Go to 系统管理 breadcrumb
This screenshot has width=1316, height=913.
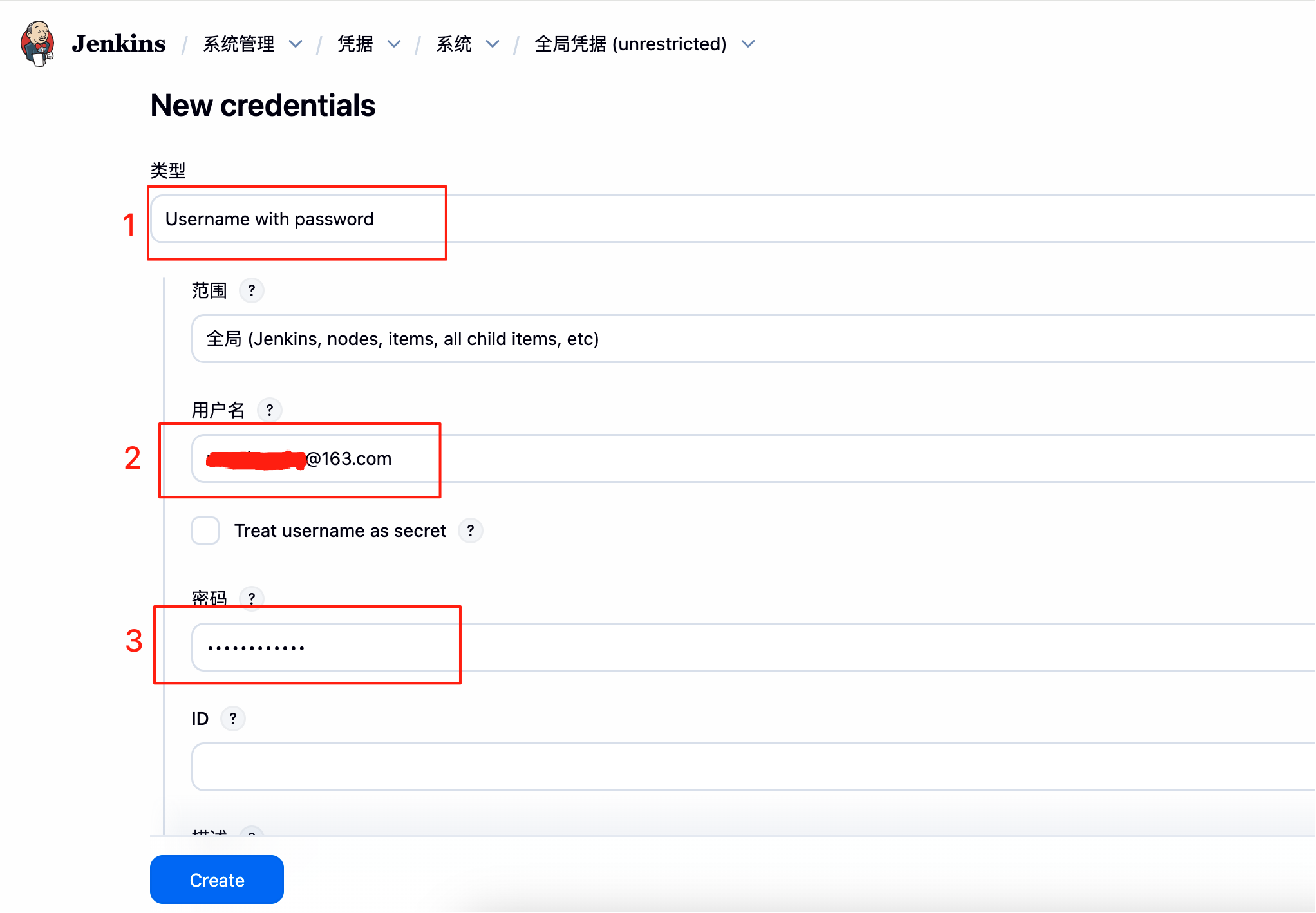[239, 44]
